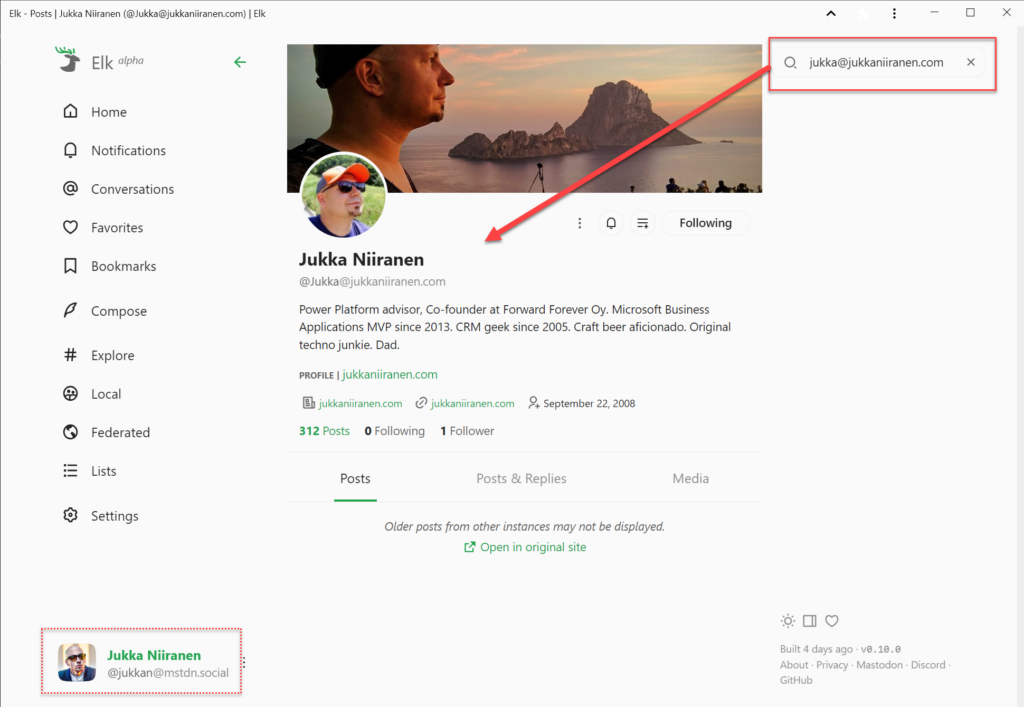Maximize the Elk window
The height and width of the screenshot is (707, 1024).
970,12
